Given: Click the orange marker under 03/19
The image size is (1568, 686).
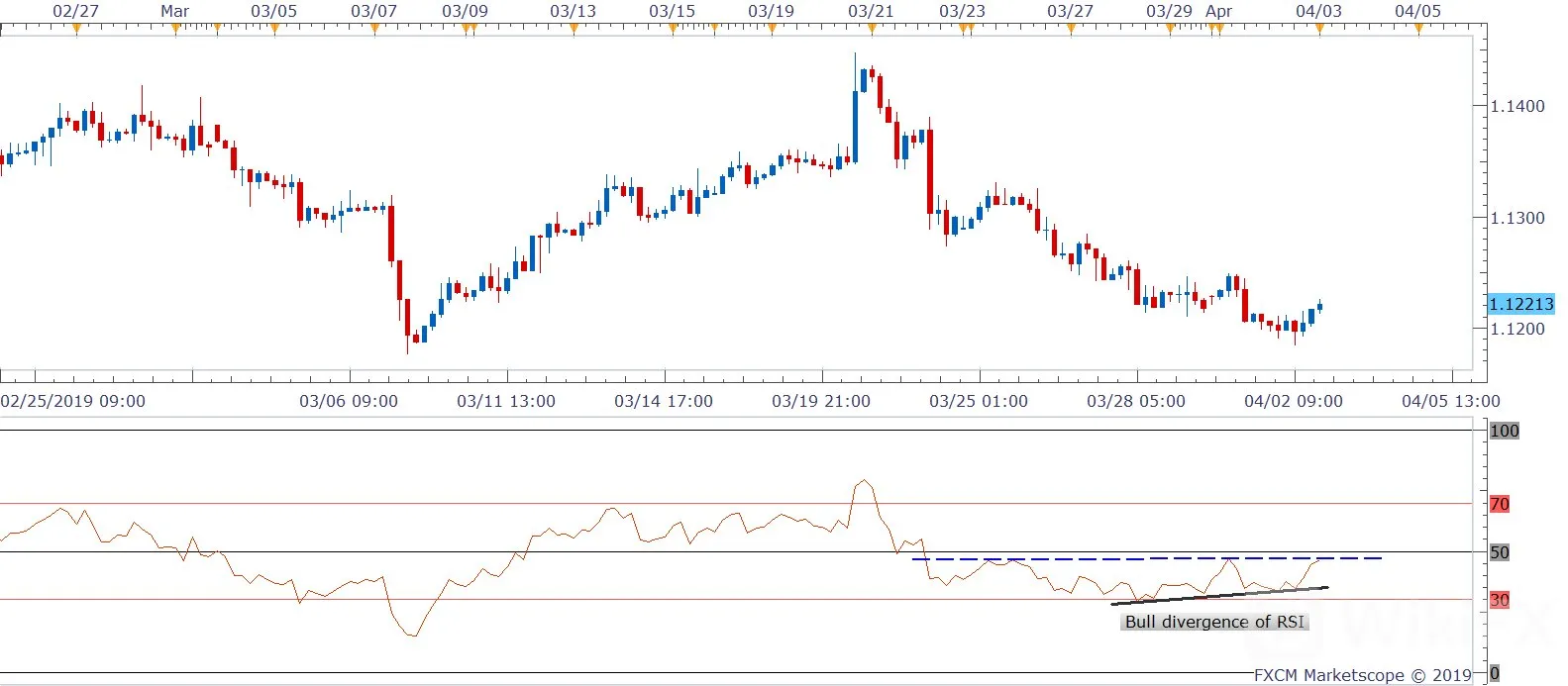Looking at the screenshot, I should [x=772, y=29].
